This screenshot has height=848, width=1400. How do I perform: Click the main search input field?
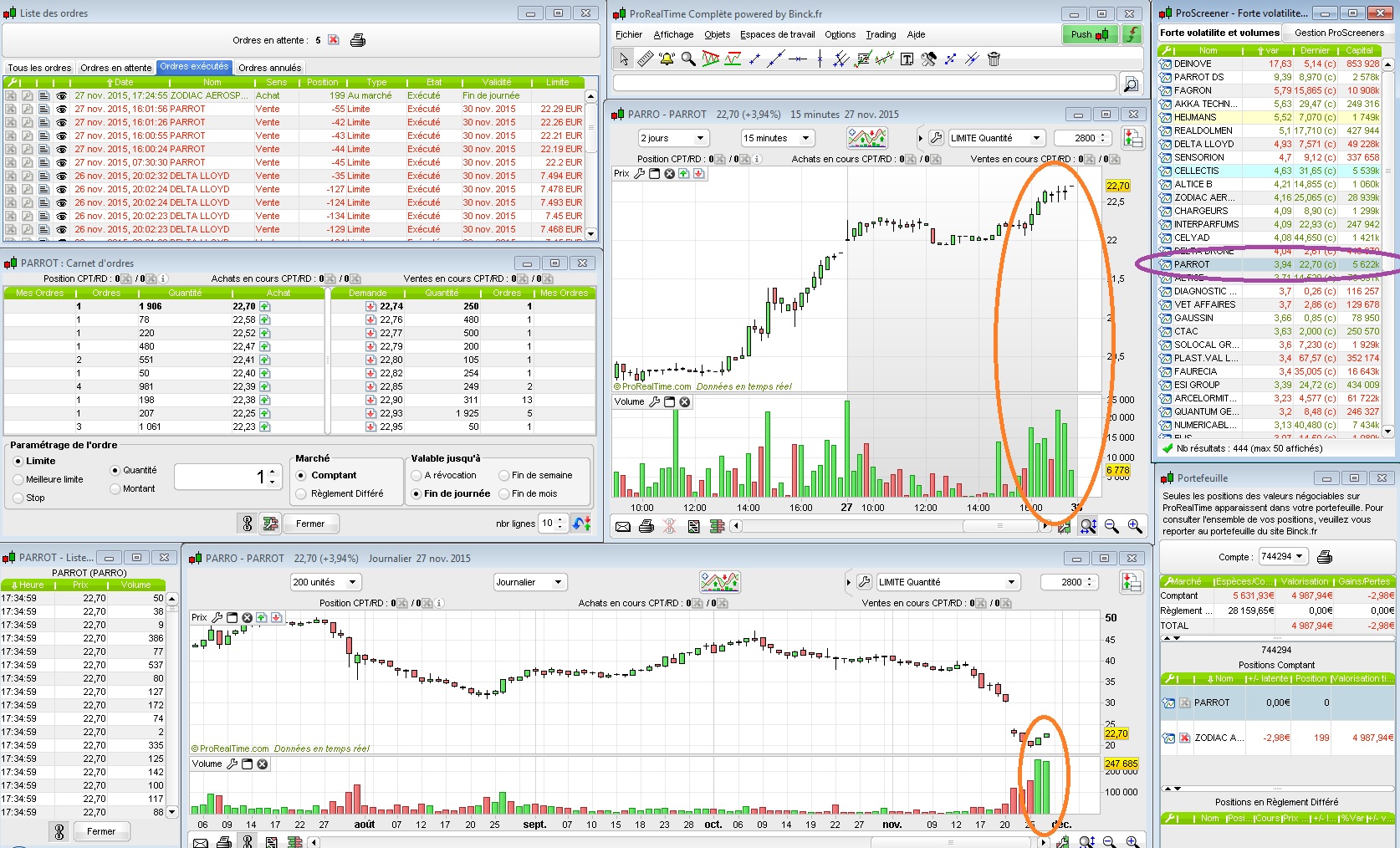coord(865,84)
